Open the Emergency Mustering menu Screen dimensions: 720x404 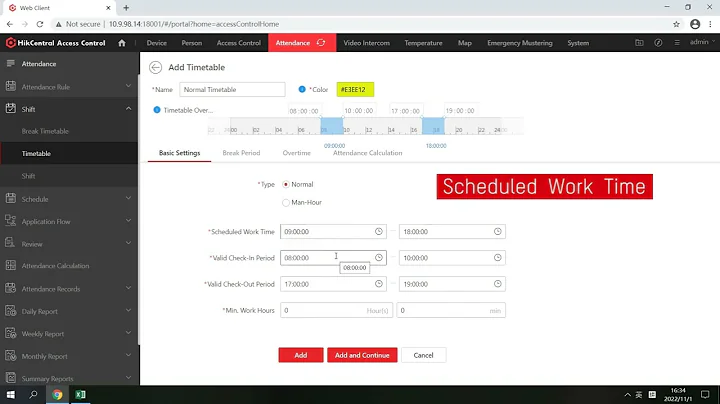[x=520, y=43]
